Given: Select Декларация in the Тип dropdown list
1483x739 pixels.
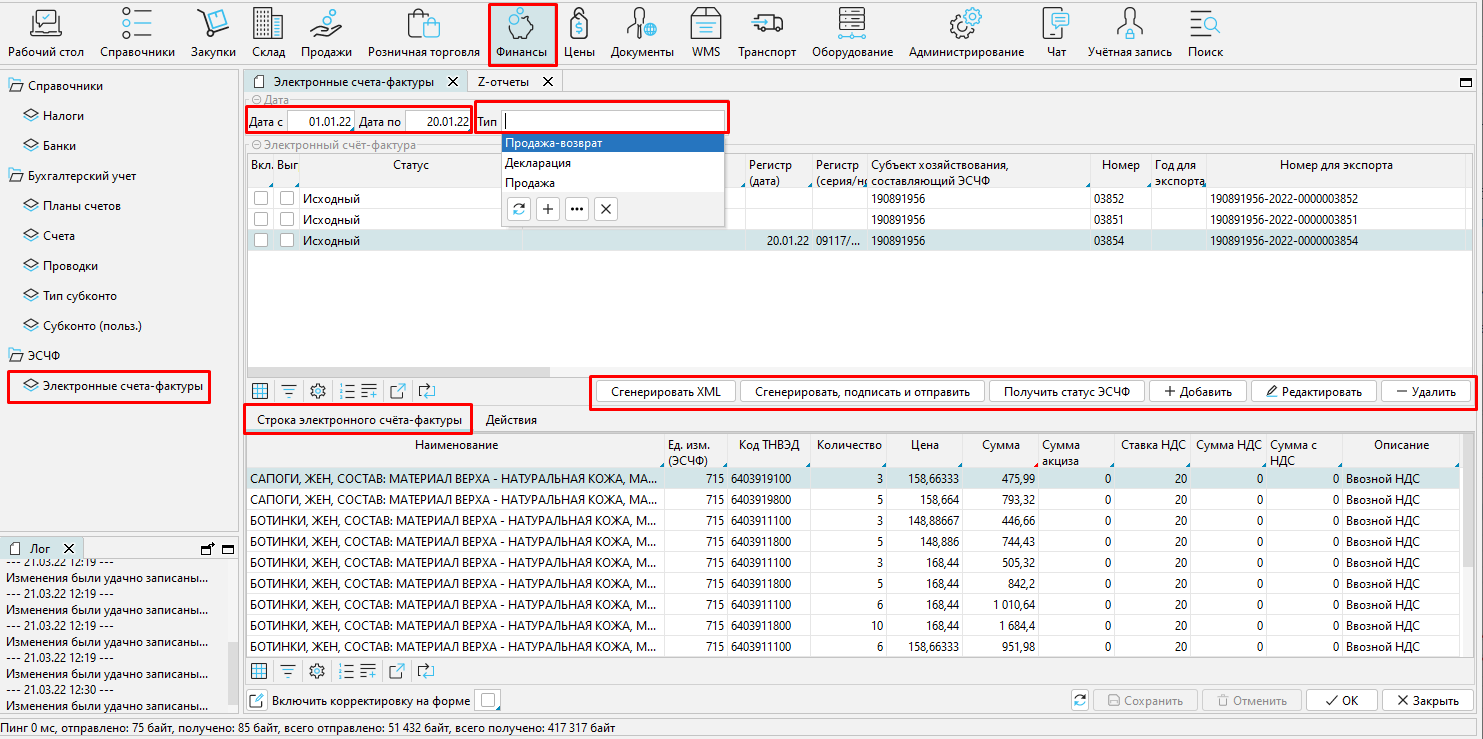Looking at the screenshot, I should (538, 163).
